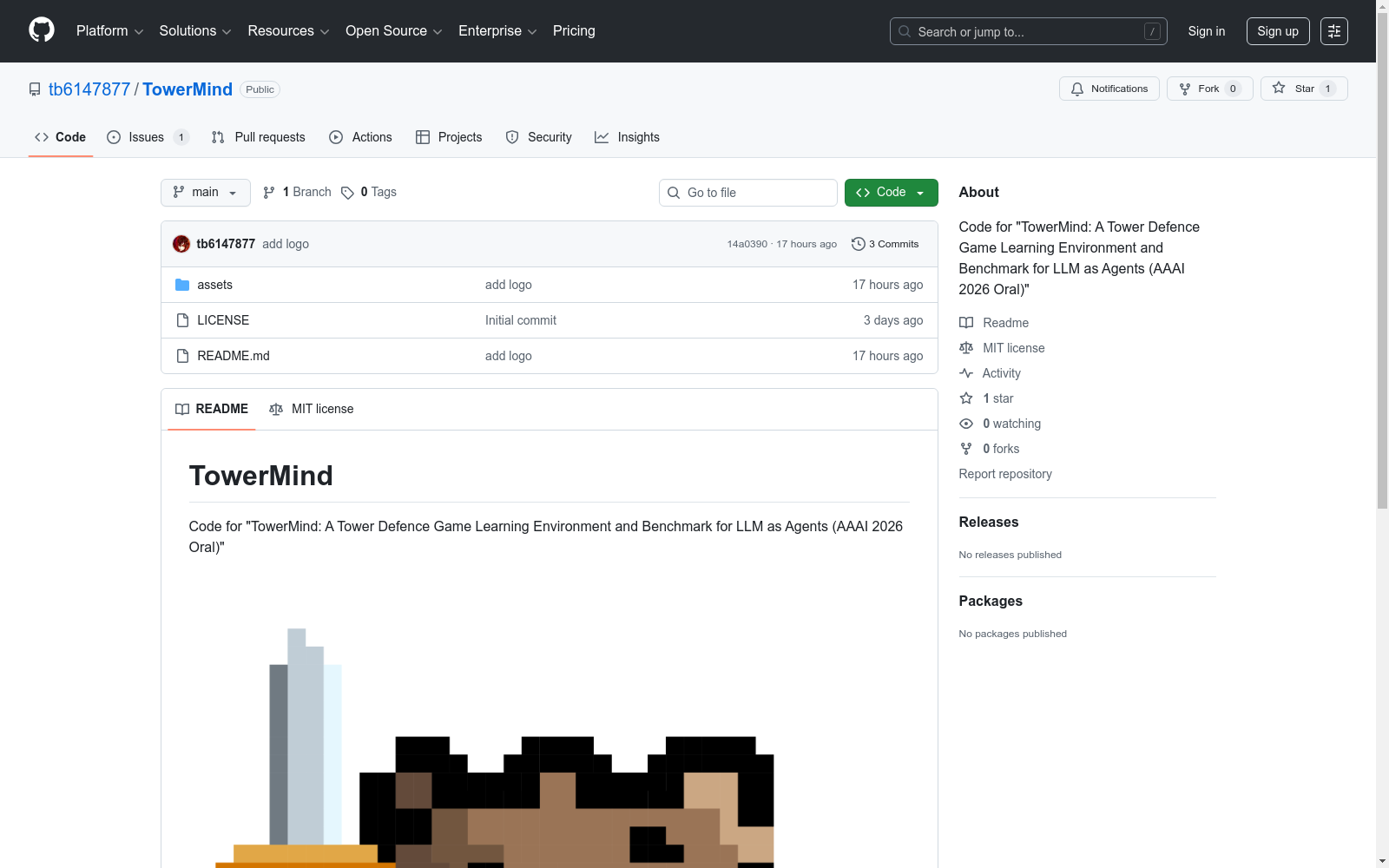1389x868 pixels.
Task: Star the TowerMind repository
Action: click(x=1304, y=89)
